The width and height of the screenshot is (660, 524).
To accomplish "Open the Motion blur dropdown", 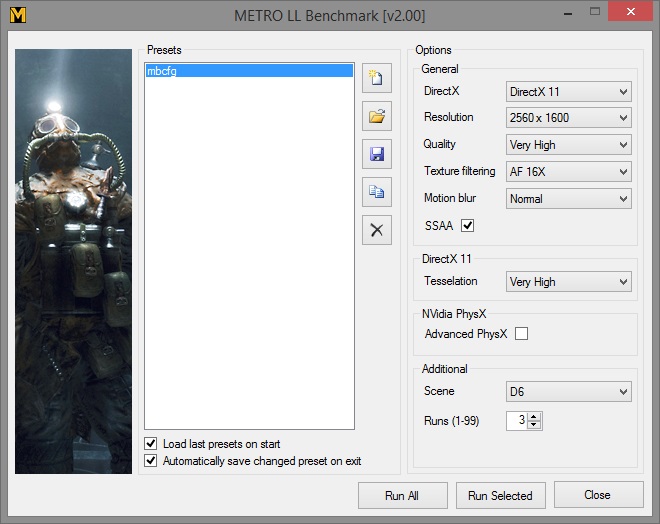I will (569, 199).
